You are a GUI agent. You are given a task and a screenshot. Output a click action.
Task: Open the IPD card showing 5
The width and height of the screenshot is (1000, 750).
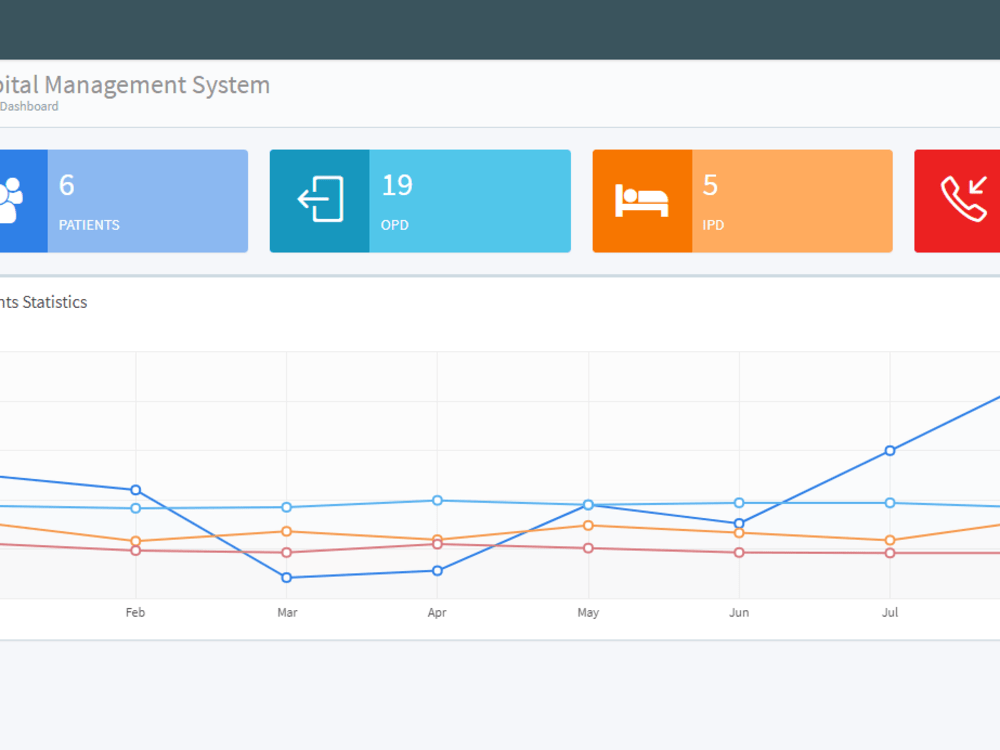(x=742, y=201)
